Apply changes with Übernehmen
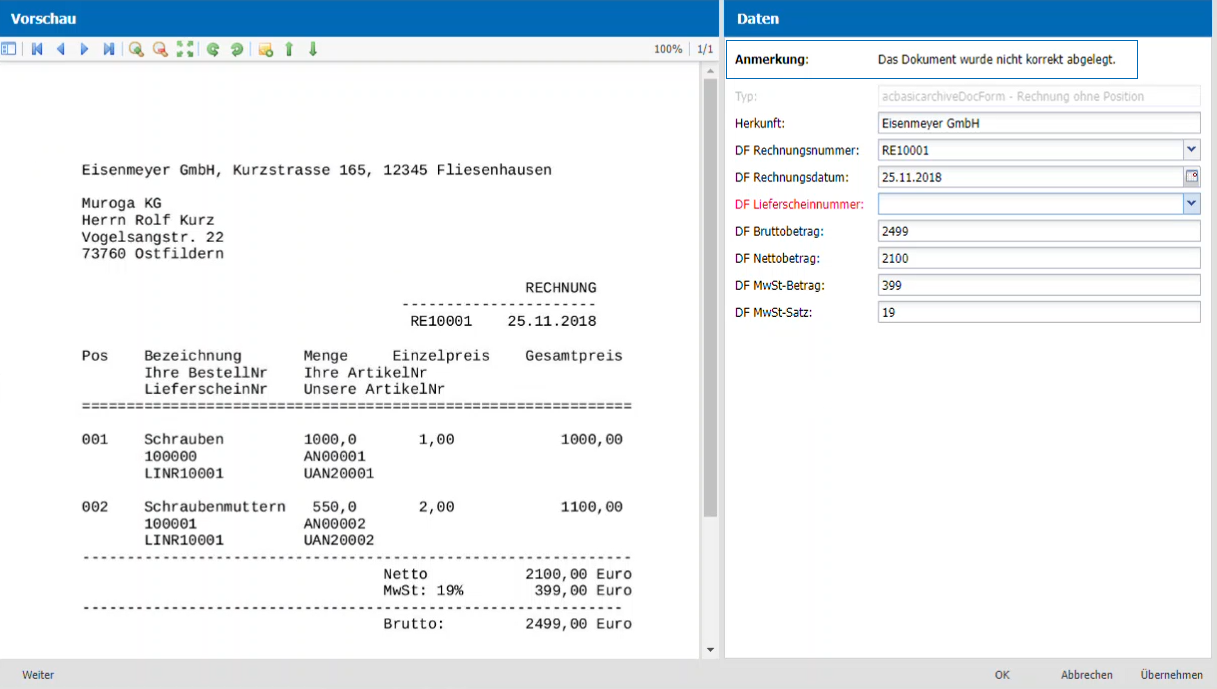 pyautogui.click(x=1171, y=675)
